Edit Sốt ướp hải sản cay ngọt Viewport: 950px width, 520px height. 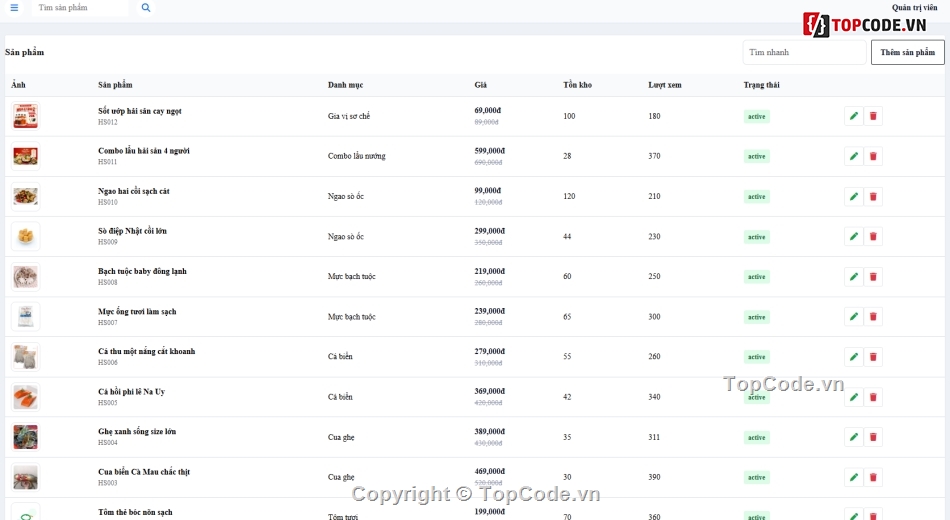pyautogui.click(x=854, y=116)
